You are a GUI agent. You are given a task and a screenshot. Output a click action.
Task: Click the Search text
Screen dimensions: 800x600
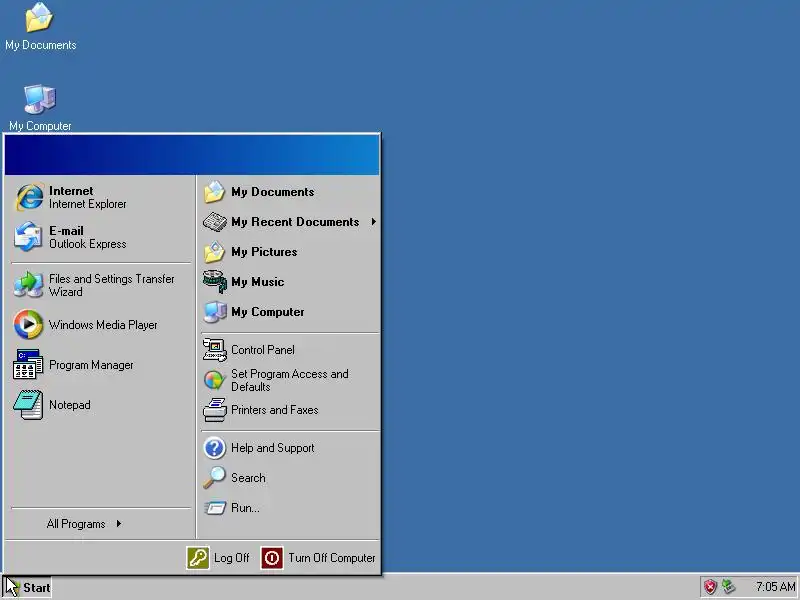tap(248, 478)
